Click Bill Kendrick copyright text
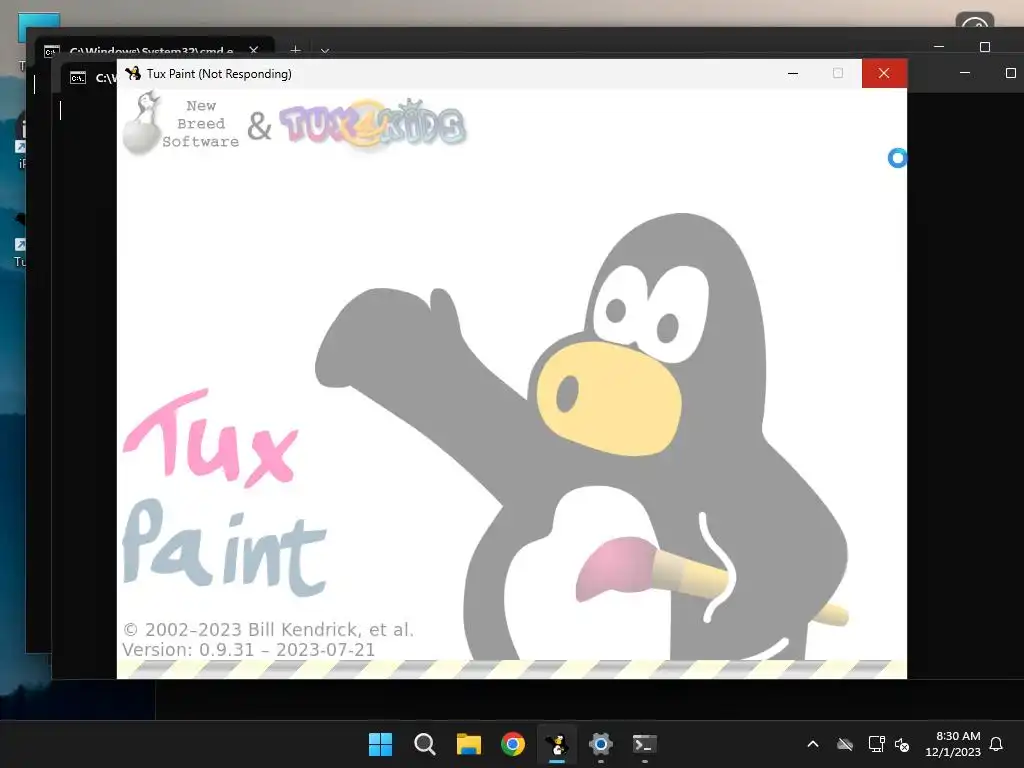Image resolution: width=1024 pixels, height=768 pixels. [x=268, y=630]
